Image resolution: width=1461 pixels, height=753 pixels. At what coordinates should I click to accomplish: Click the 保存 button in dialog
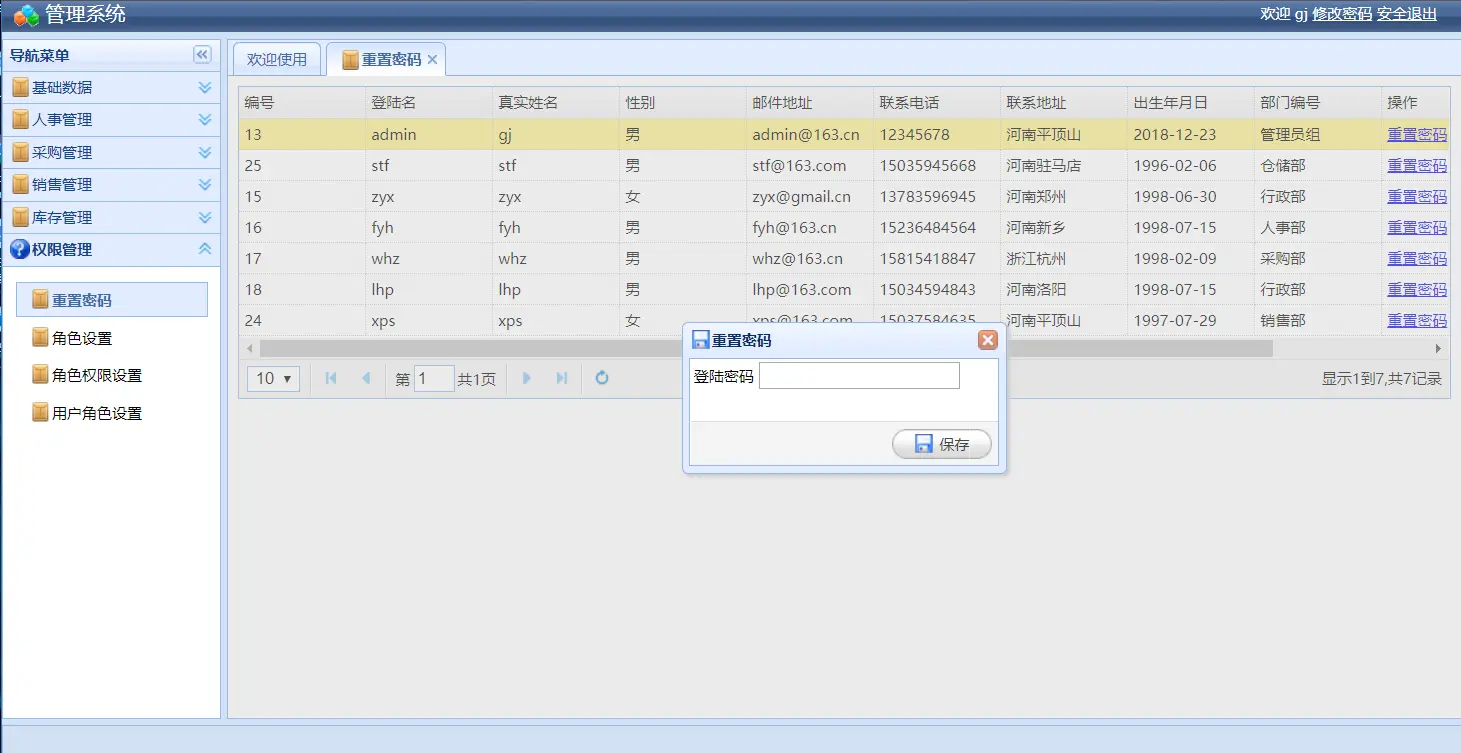tap(942, 444)
